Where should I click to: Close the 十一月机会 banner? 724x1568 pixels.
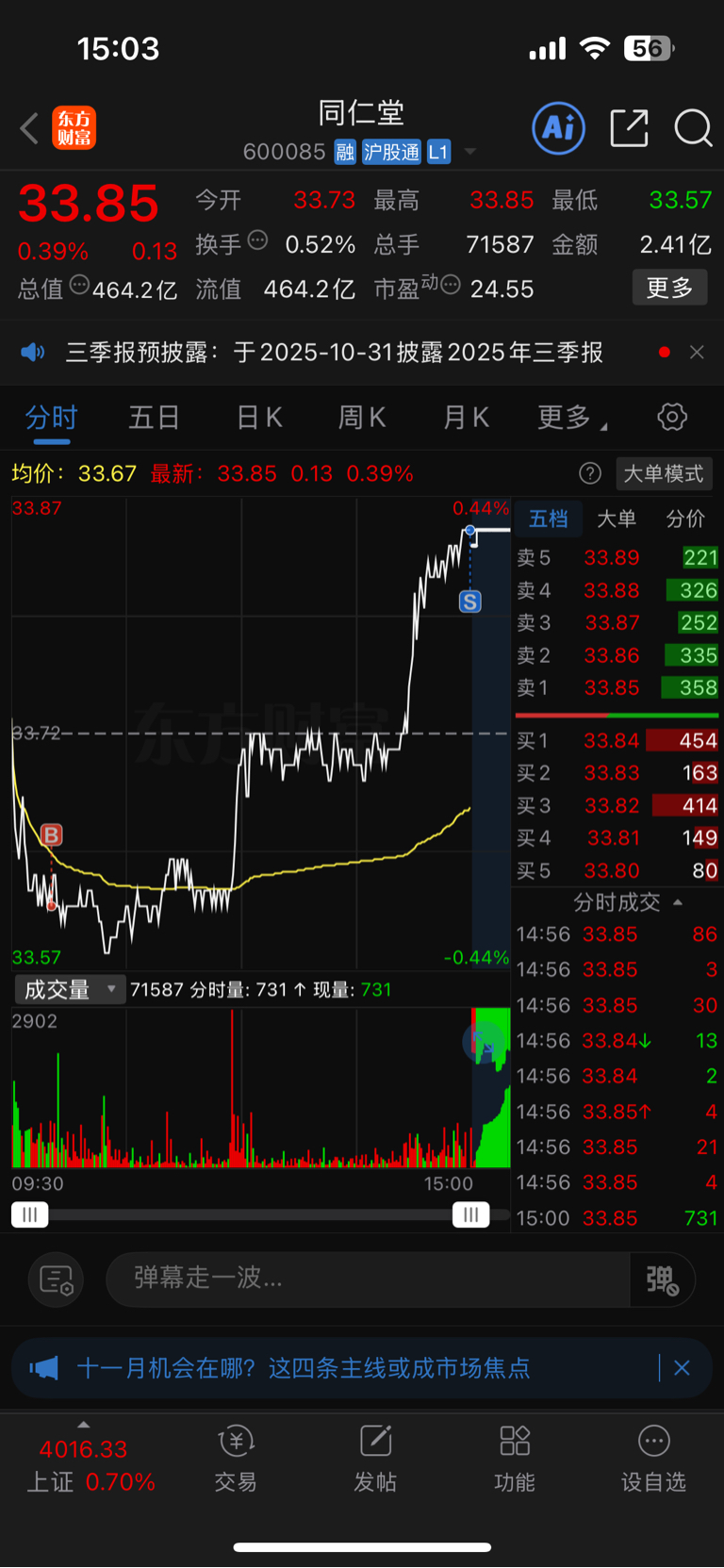(x=682, y=1367)
